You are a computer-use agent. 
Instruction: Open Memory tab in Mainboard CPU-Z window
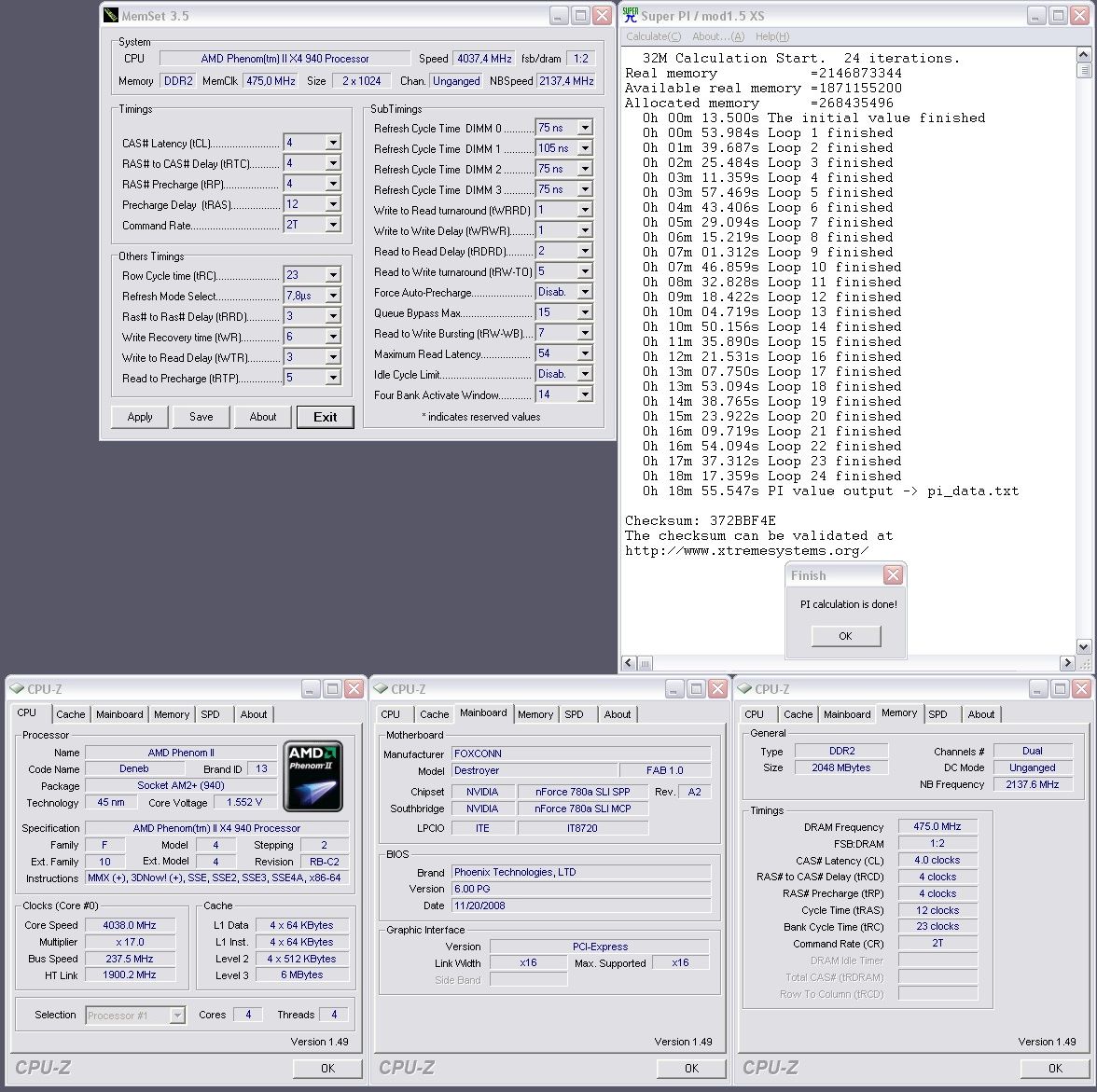(535, 714)
